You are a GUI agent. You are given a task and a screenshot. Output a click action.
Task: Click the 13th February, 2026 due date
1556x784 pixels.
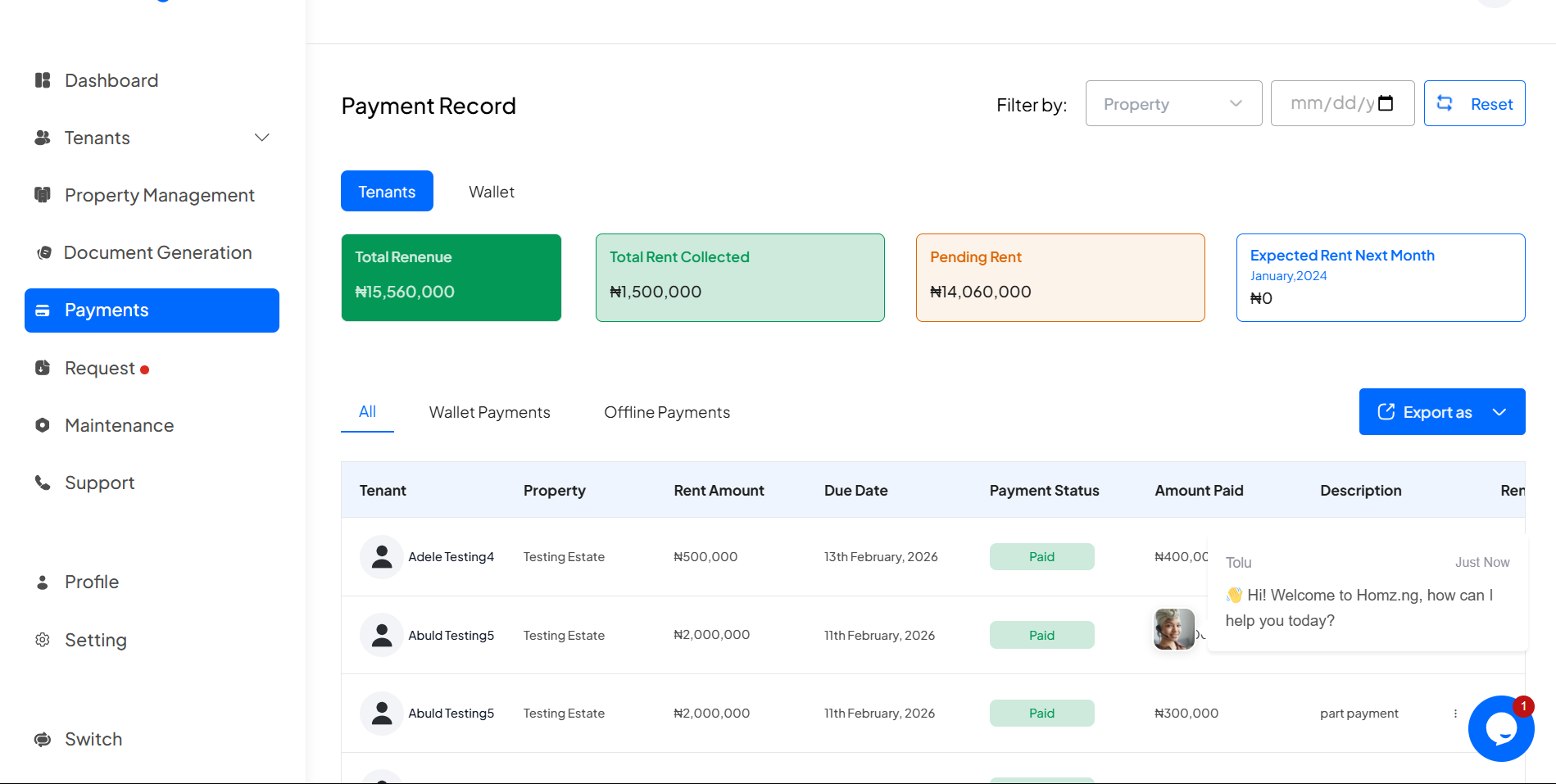(x=881, y=557)
